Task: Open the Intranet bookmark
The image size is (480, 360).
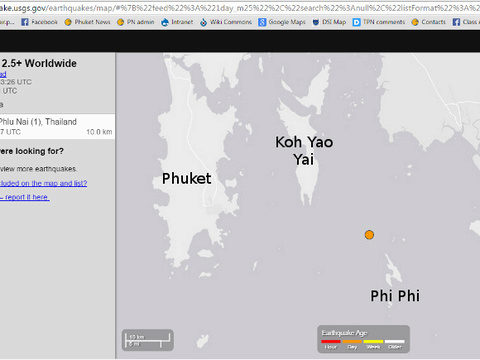Action: (177, 22)
